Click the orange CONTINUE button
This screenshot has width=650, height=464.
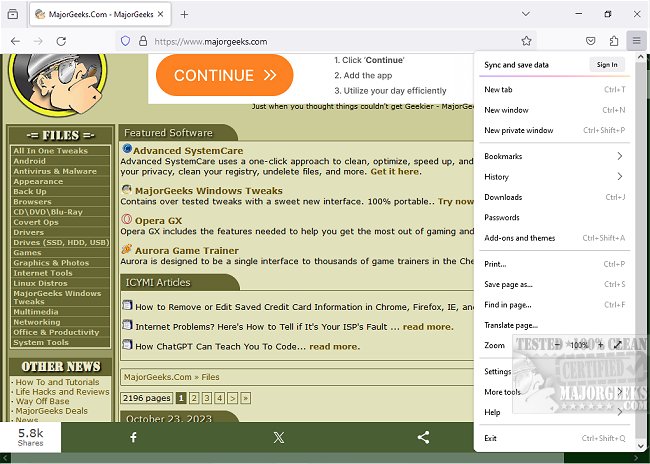coord(225,75)
